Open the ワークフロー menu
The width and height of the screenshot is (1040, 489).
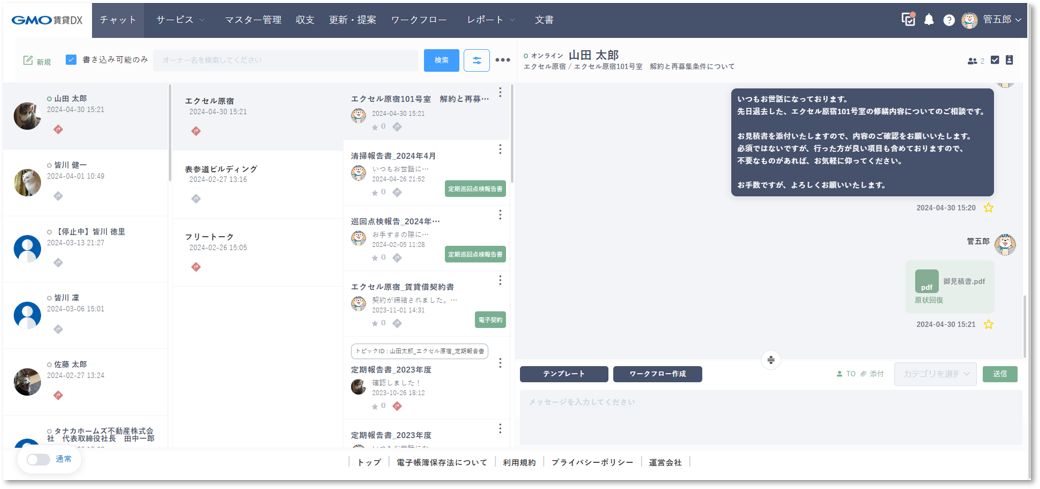point(419,20)
